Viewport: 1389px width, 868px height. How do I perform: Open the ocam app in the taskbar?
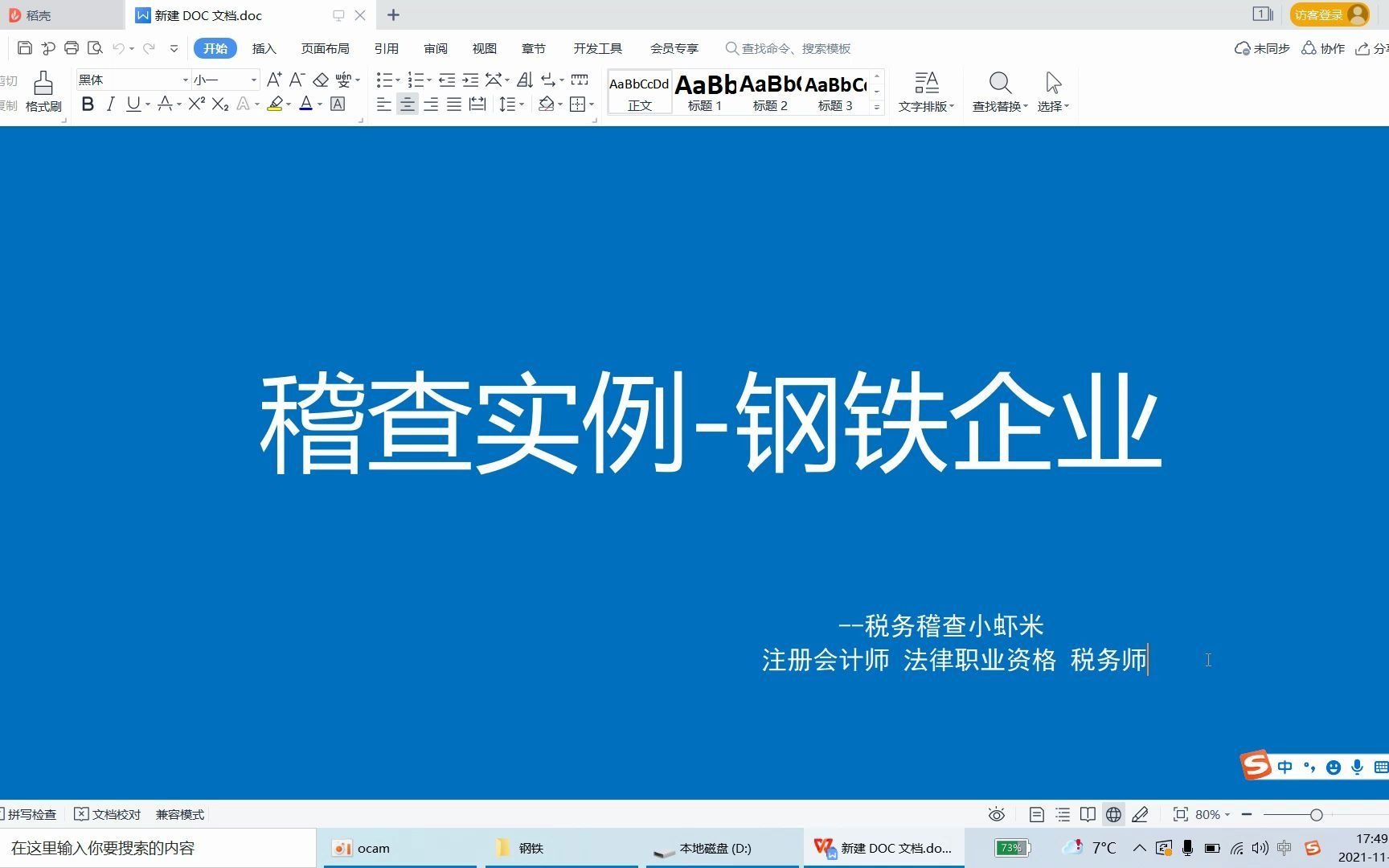click(399, 848)
